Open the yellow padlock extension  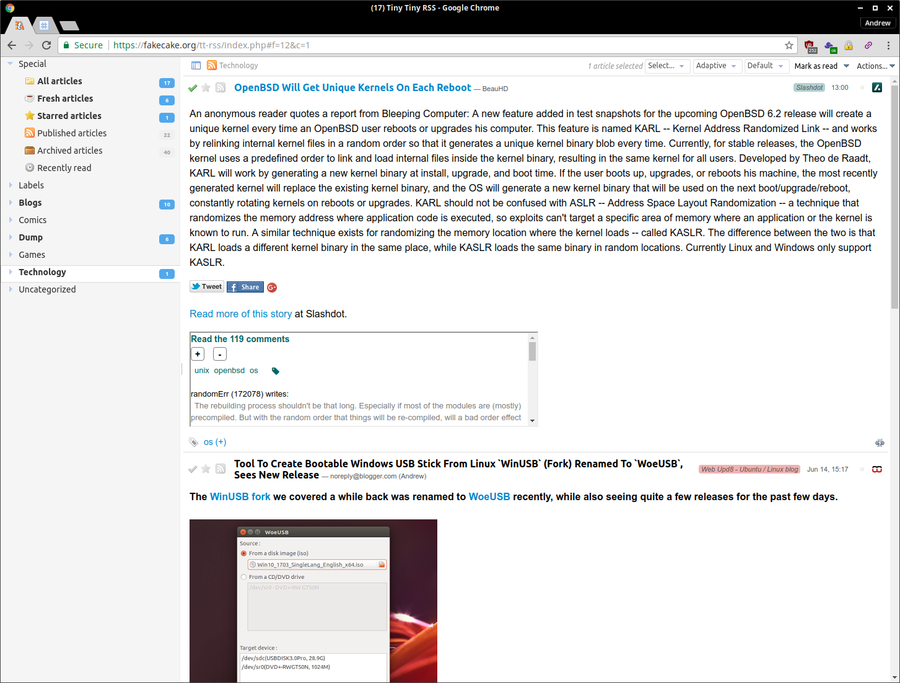tap(848, 45)
